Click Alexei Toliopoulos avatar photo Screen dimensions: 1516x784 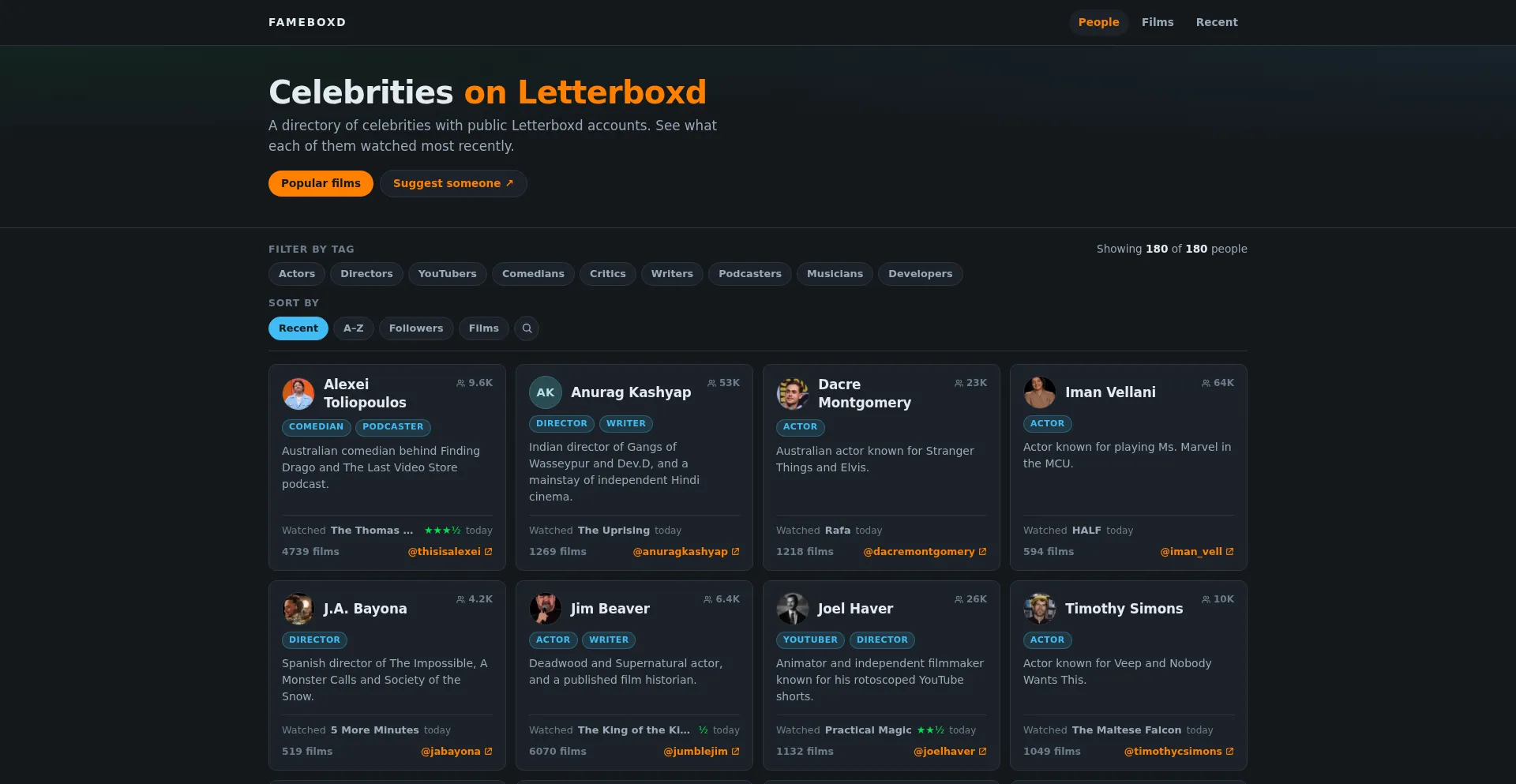pos(298,393)
